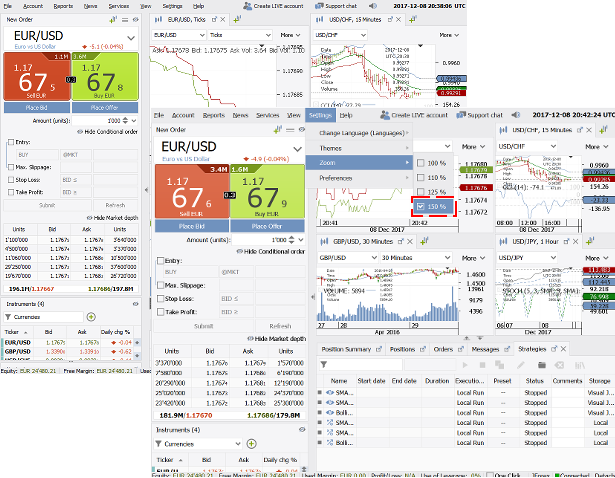Click add-chart icon next to background EUR/USD Ticks tab

click(237, 19)
